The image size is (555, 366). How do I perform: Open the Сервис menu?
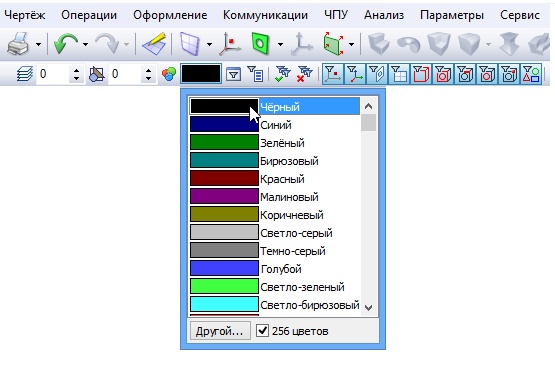click(520, 15)
